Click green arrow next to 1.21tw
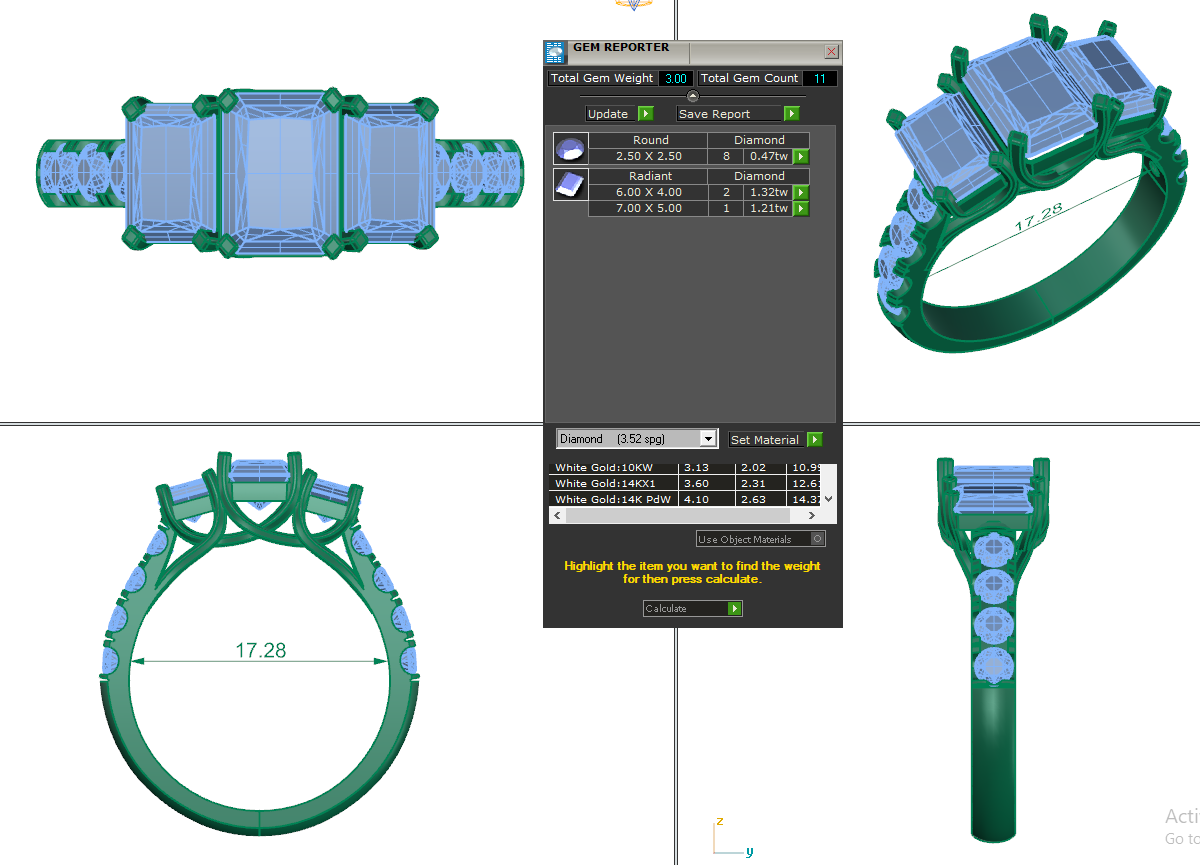The width and height of the screenshot is (1200, 865). click(x=801, y=209)
